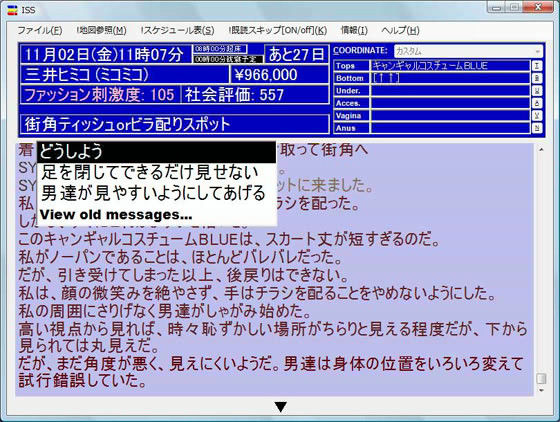Screen dimensions: 560x422
Task: Click the name 三井ヒミコ (ミコミコ)
Action: click(124, 75)
